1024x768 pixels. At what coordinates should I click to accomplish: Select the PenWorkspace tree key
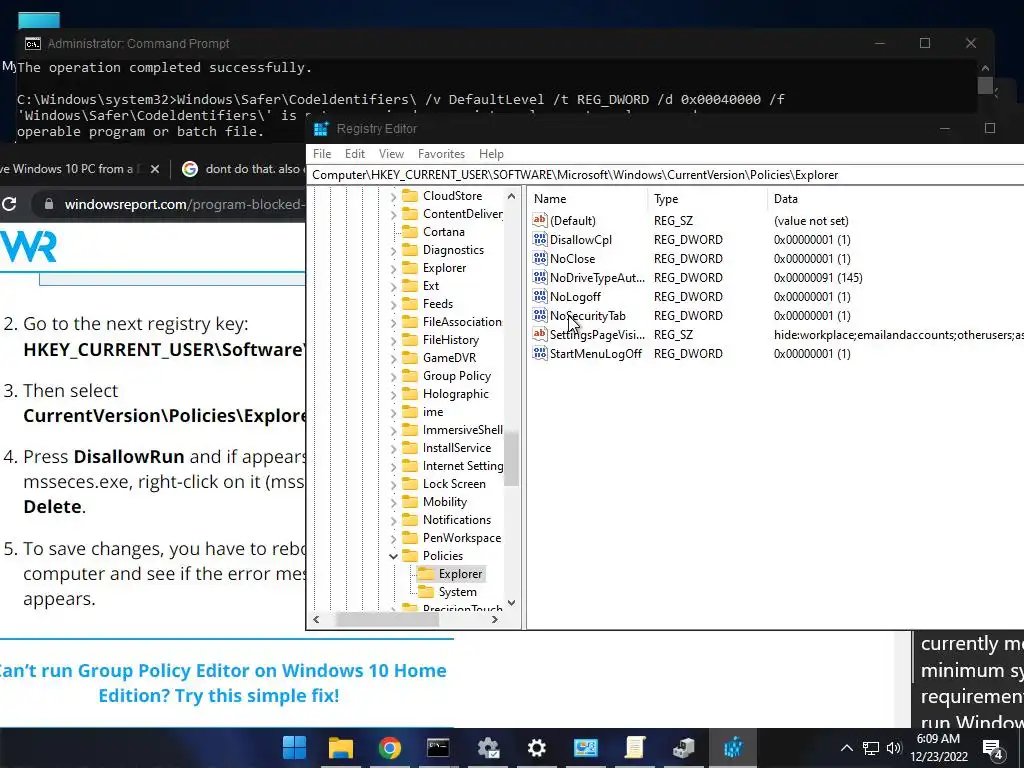click(x=462, y=538)
